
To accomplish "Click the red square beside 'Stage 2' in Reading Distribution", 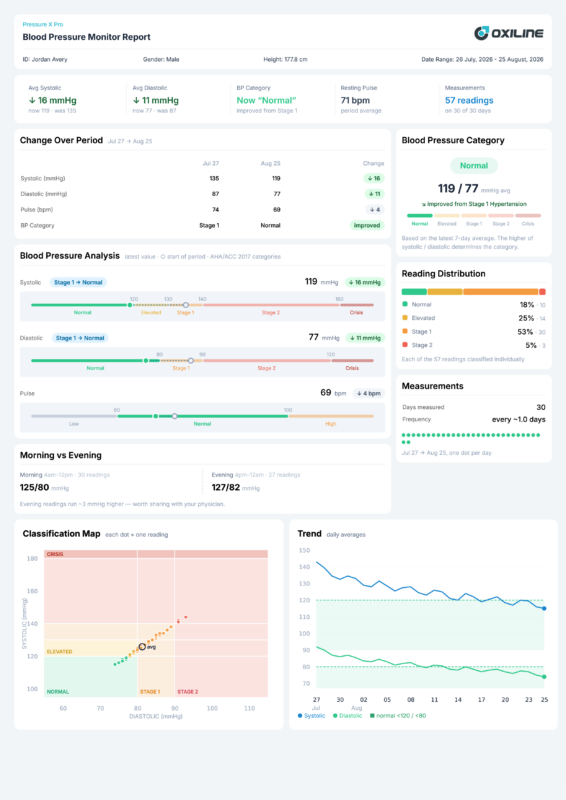I will (x=405, y=345).
